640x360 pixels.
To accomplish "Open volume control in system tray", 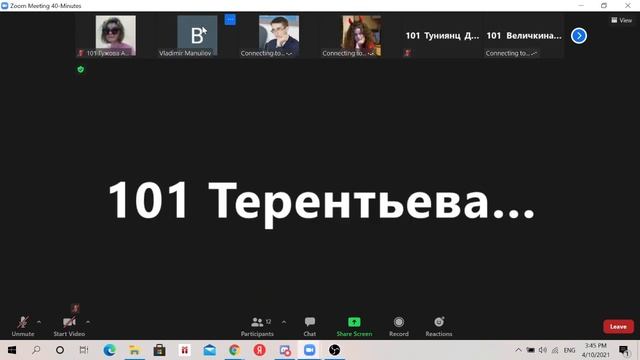I will click(543, 350).
